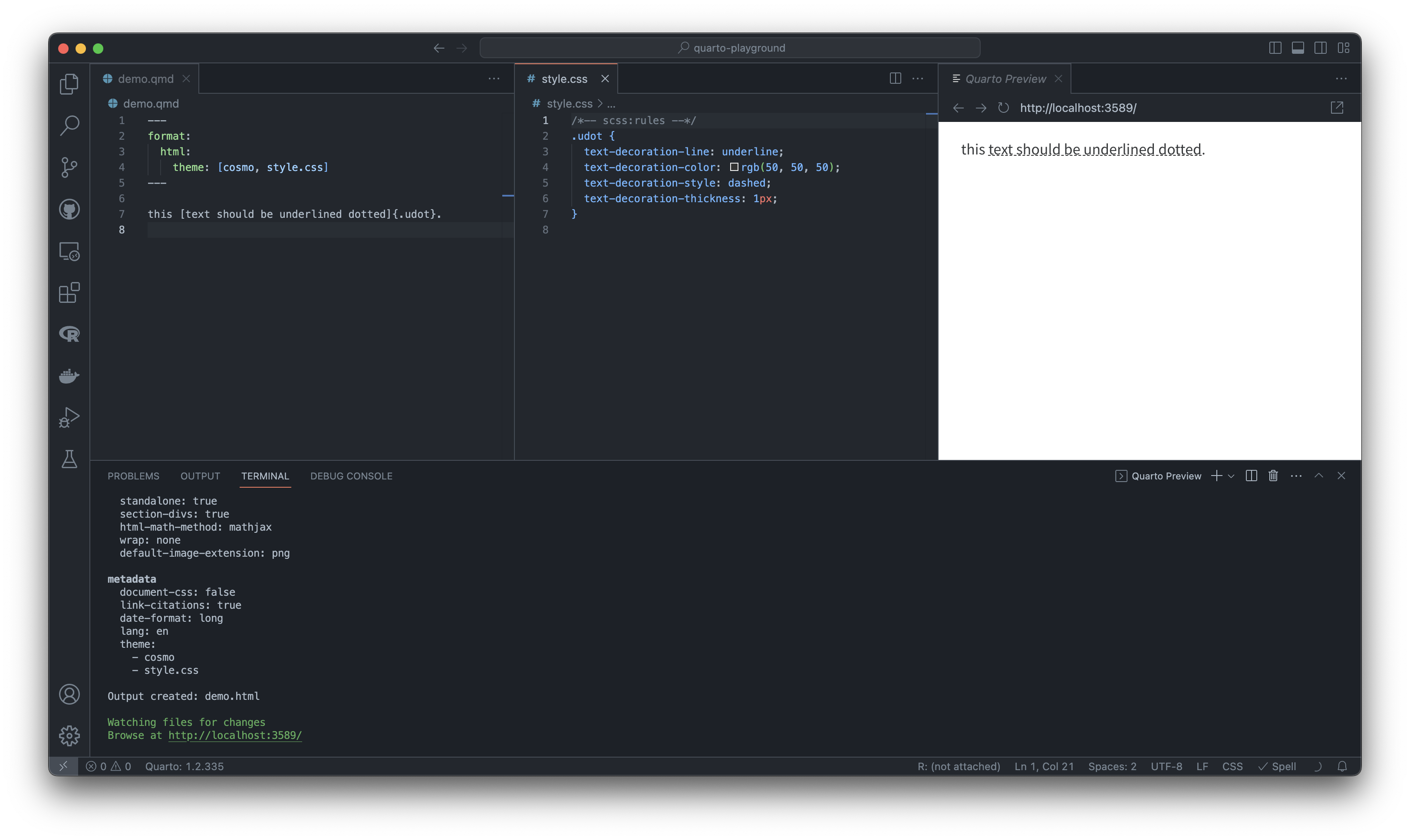Image resolution: width=1410 pixels, height=840 pixels.
Task: Close the demo.qmd tab
Action: (186, 79)
